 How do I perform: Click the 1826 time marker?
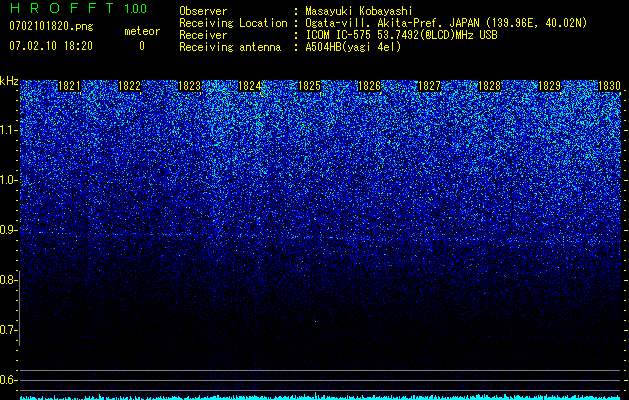[x=369, y=86]
